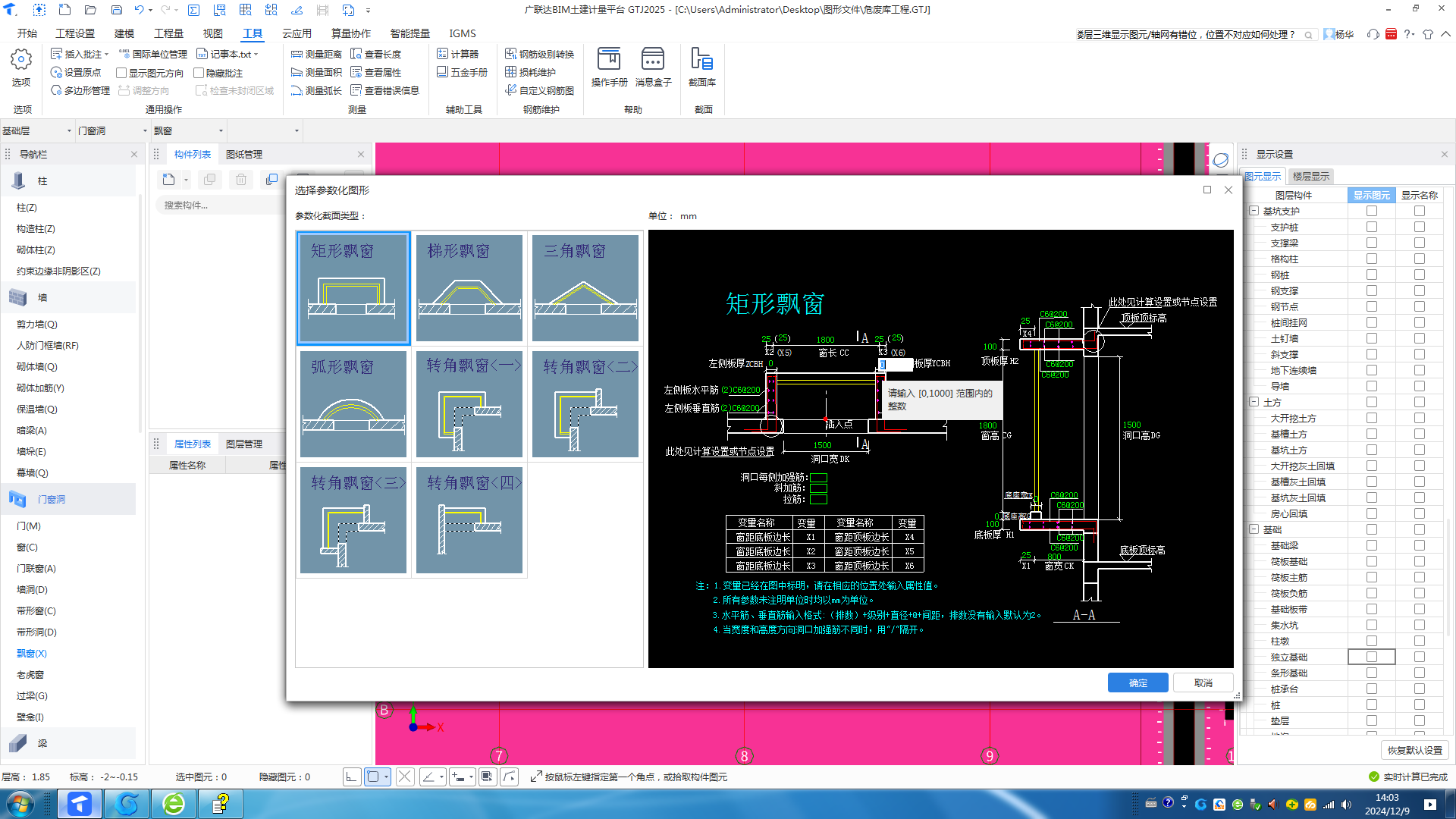This screenshot has height=819, width=1456.
Task: Click the 计算器 calculator tool
Action: pyautogui.click(x=457, y=54)
